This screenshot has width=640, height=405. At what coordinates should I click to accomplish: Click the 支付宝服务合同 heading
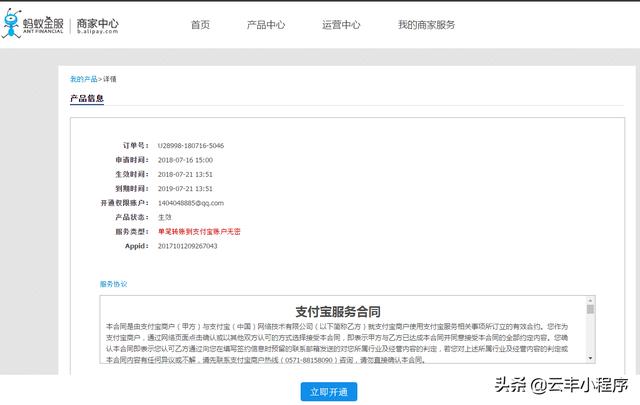click(x=338, y=312)
